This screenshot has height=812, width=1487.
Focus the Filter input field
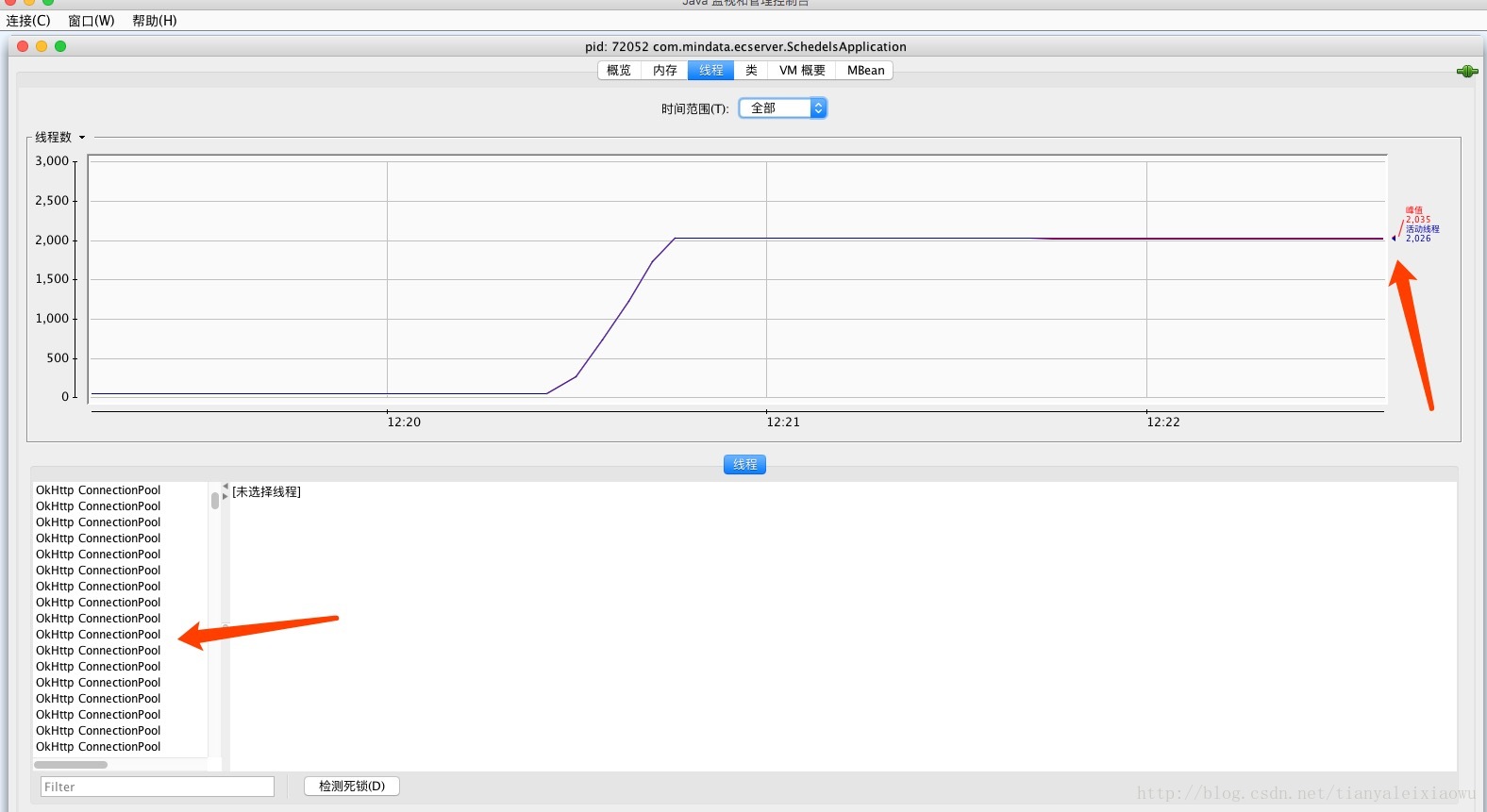coord(158,787)
